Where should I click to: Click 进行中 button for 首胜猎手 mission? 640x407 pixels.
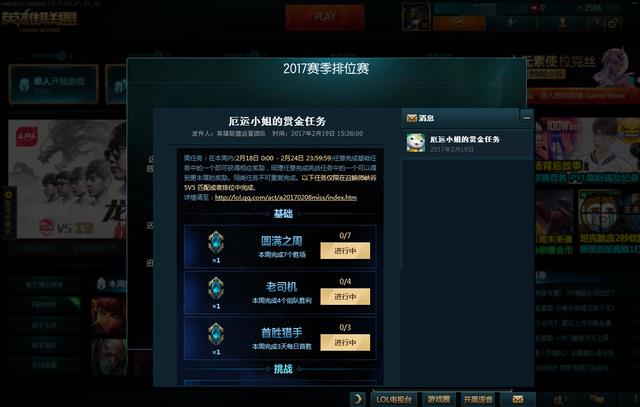(345, 342)
